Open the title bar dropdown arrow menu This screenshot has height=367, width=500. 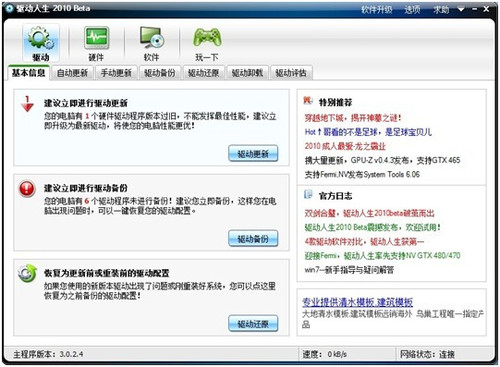461,9
